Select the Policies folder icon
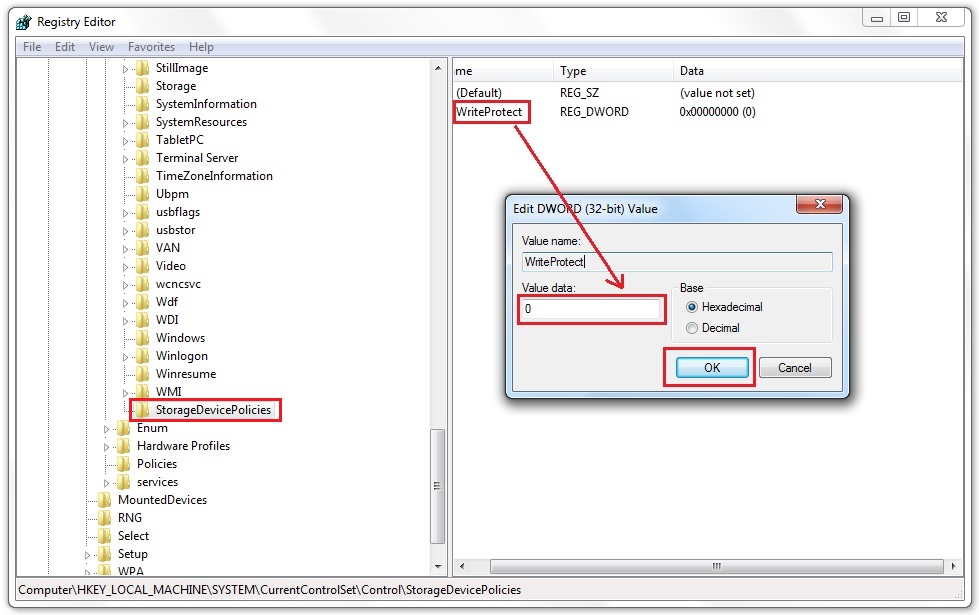This screenshot has height=615, width=979. click(x=124, y=465)
